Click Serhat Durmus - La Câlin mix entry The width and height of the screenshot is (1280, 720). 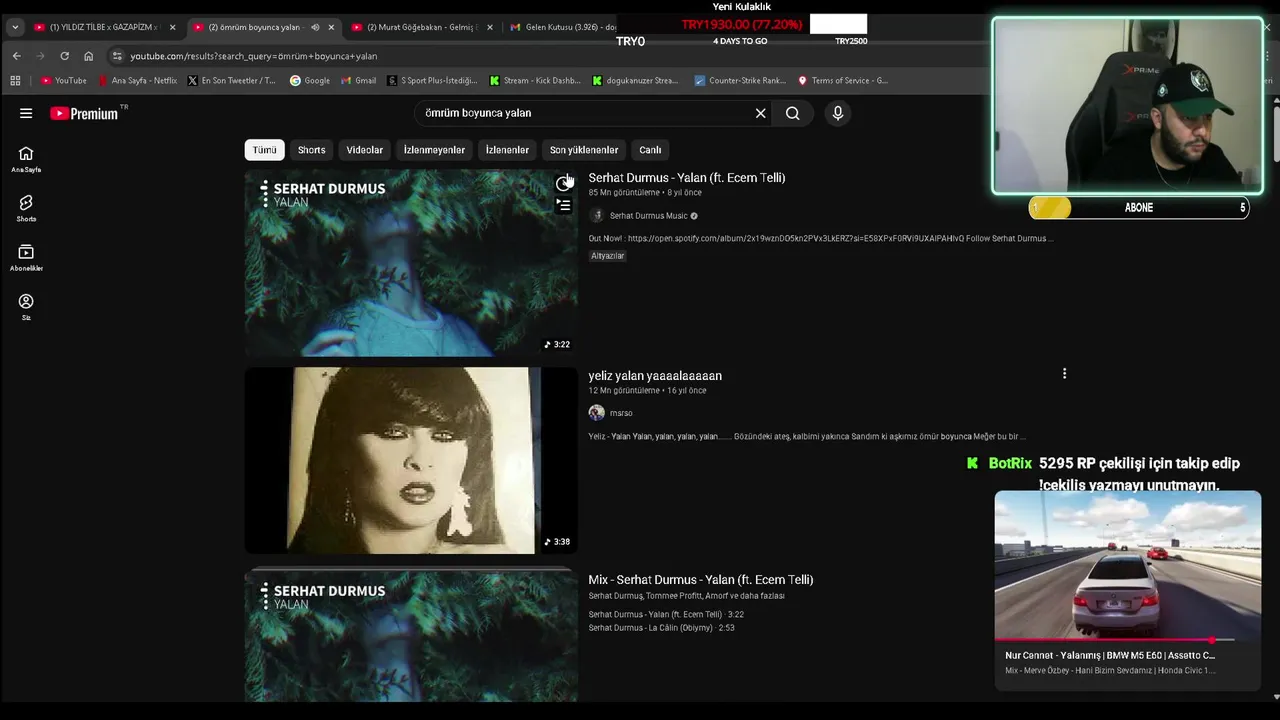click(x=661, y=628)
